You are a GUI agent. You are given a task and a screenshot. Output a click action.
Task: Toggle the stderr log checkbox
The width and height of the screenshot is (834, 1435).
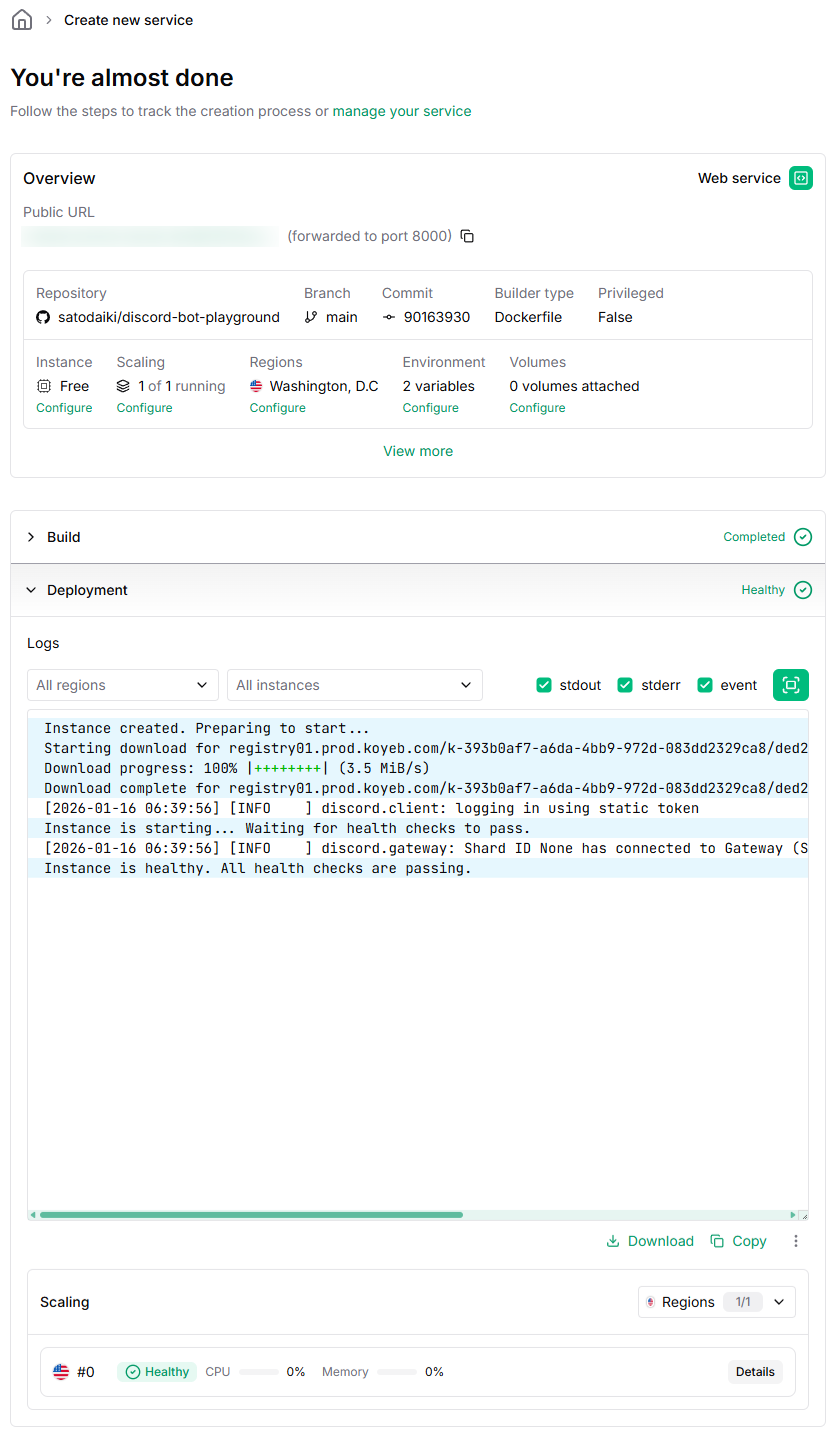pyautogui.click(x=625, y=685)
